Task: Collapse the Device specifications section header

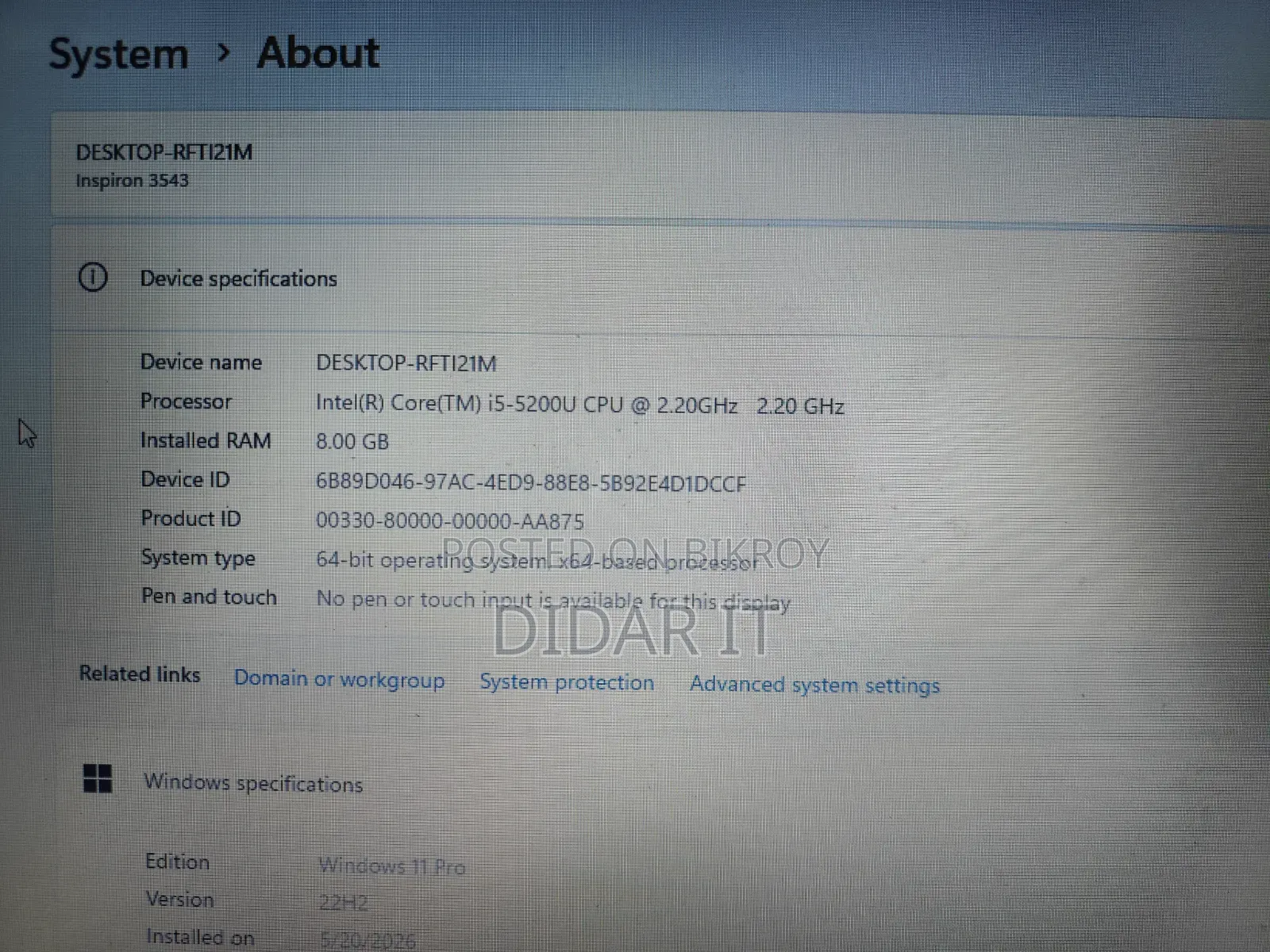Action: pyautogui.click(x=660, y=278)
